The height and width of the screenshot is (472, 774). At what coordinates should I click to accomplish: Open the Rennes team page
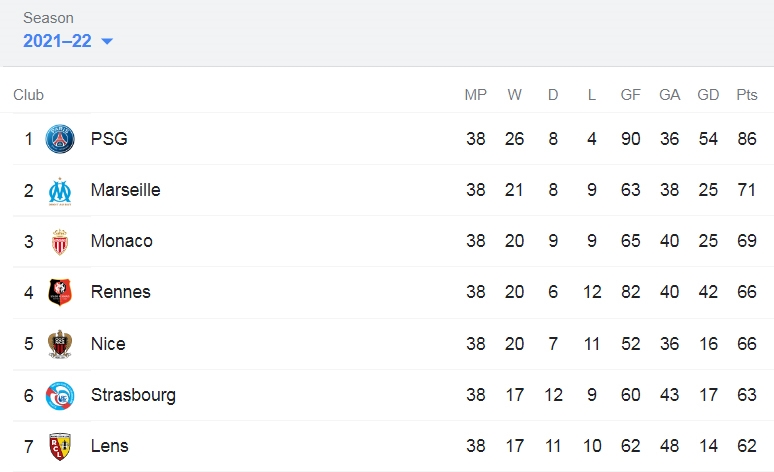[x=120, y=292]
